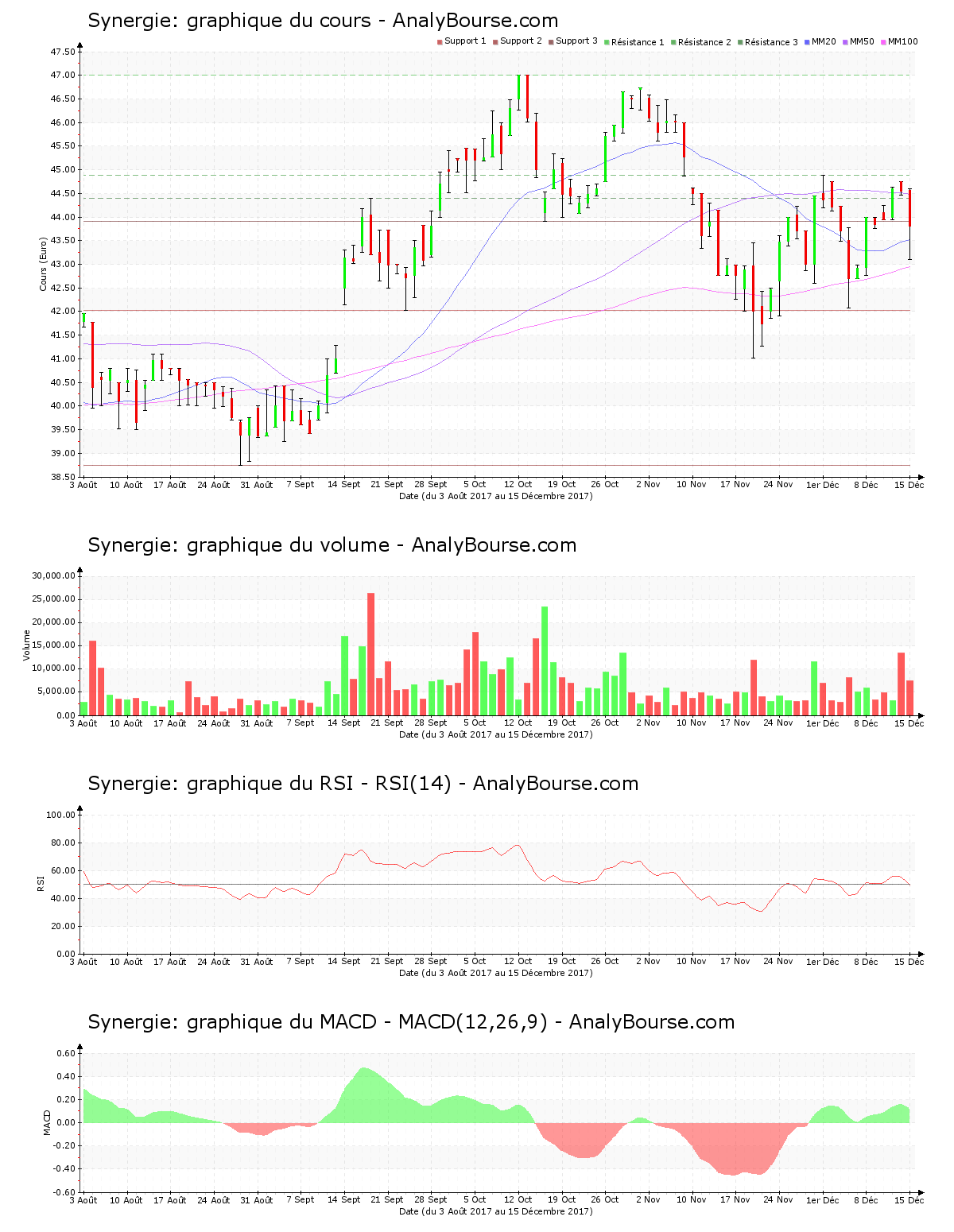Click the tallest green bar in volume chart

point(545,661)
